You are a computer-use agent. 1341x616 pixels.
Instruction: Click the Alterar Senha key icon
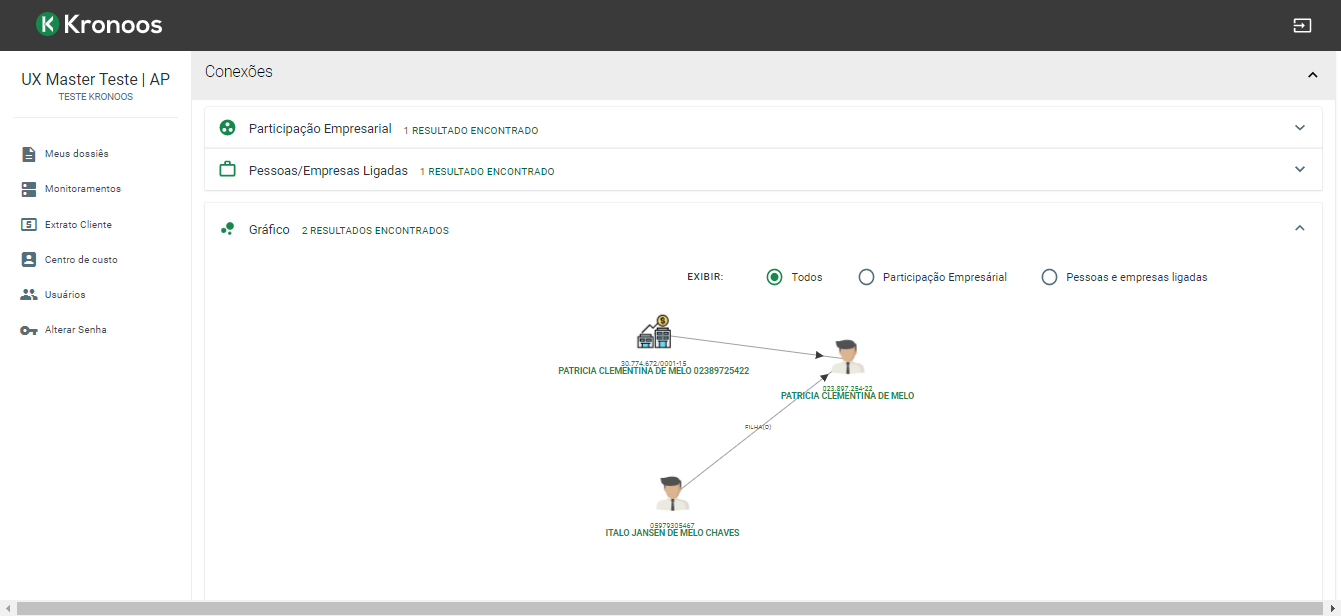point(29,330)
